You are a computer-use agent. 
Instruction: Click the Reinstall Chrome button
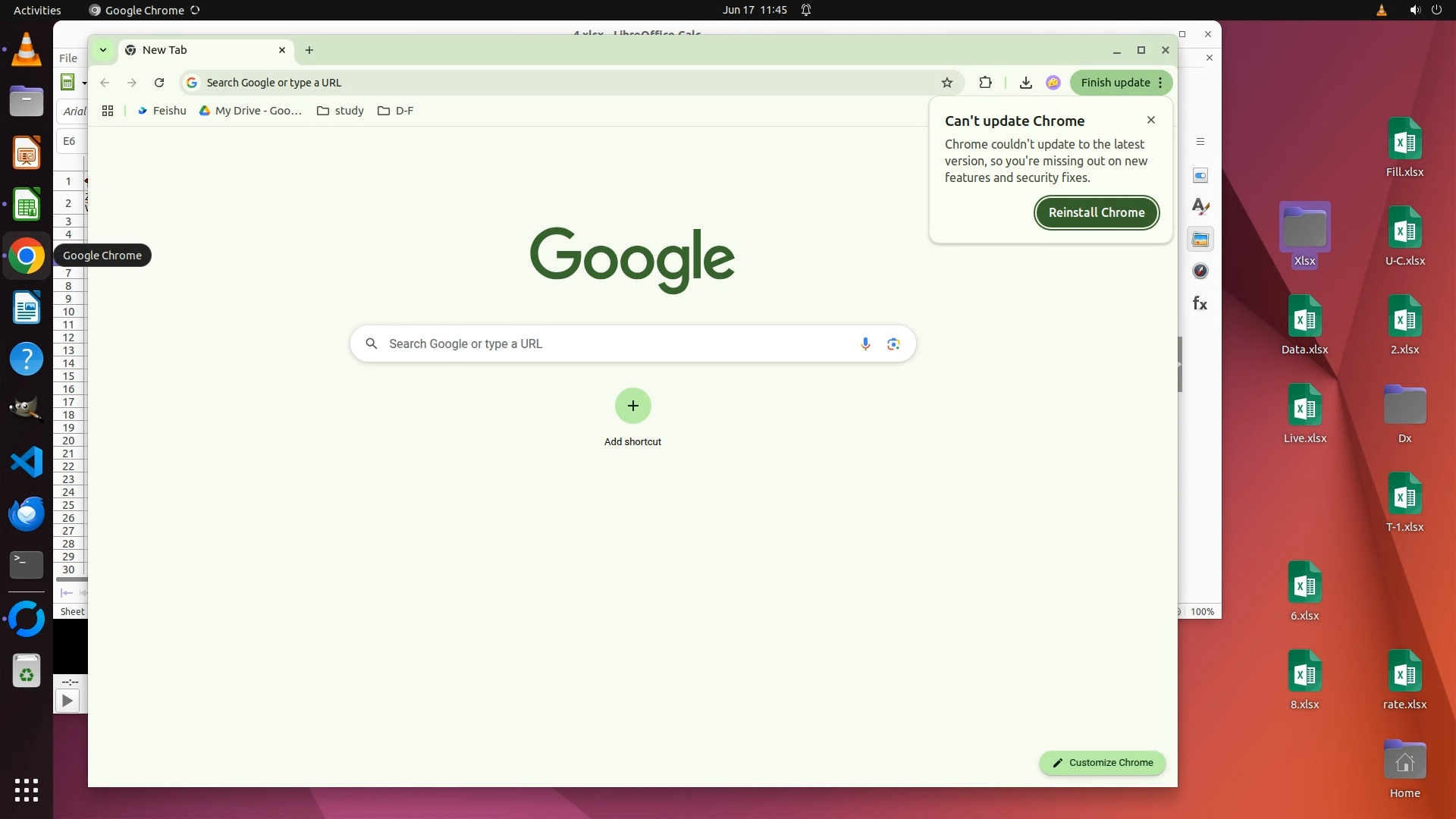point(1096,212)
